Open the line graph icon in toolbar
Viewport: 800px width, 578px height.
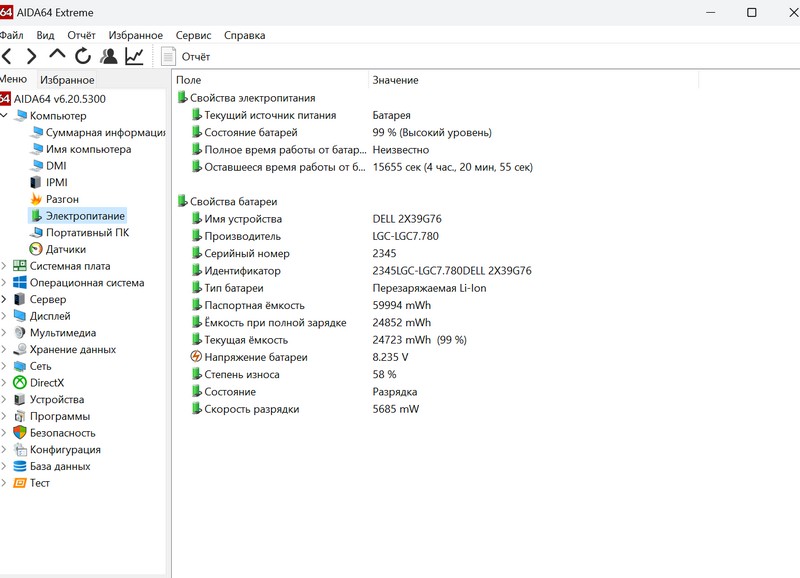pos(134,57)
